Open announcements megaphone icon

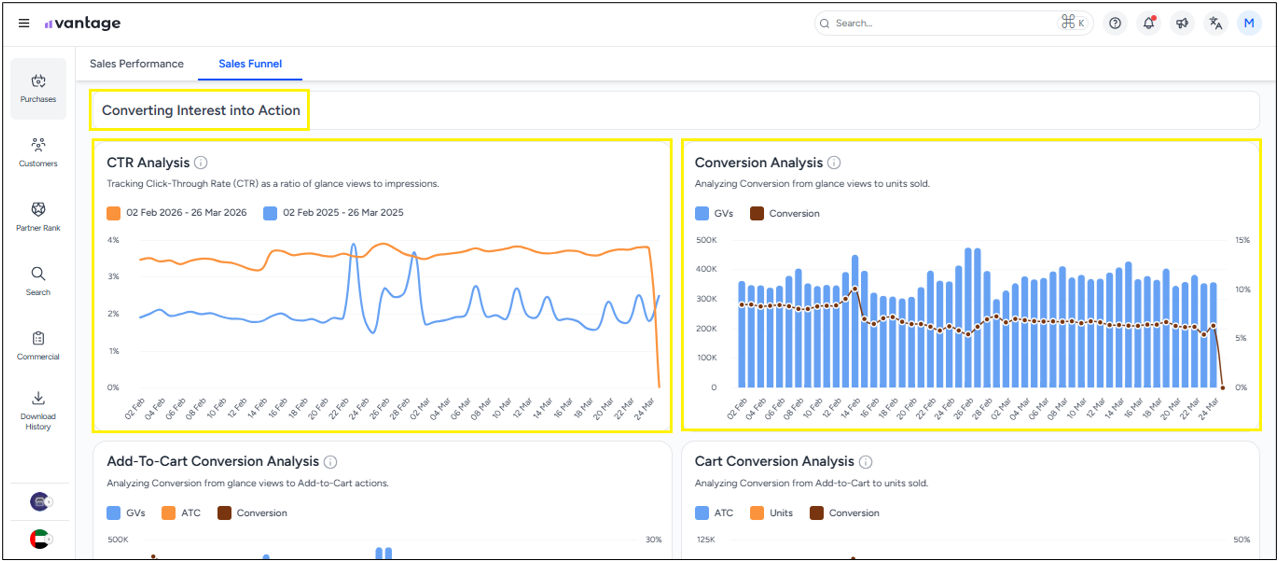point(1182,23)
